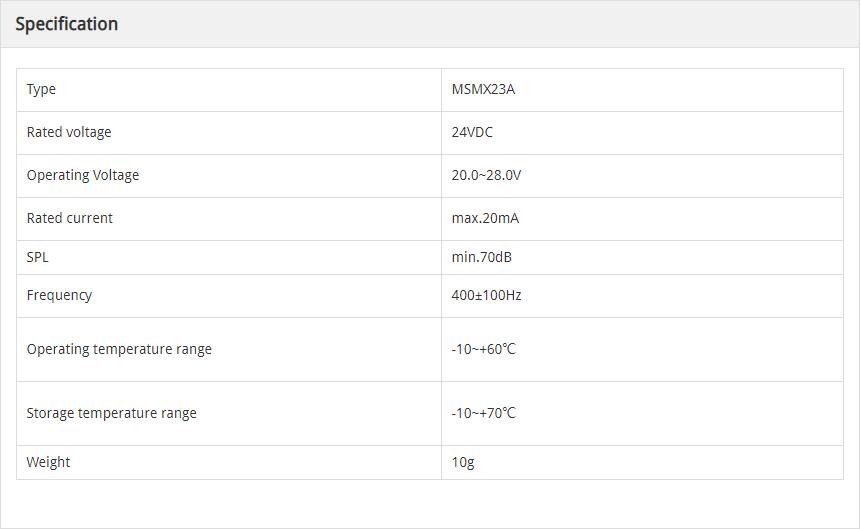Screen dimensions: 861x529
Task: Select the MSMX23A model value
Action: coord(483,90)
